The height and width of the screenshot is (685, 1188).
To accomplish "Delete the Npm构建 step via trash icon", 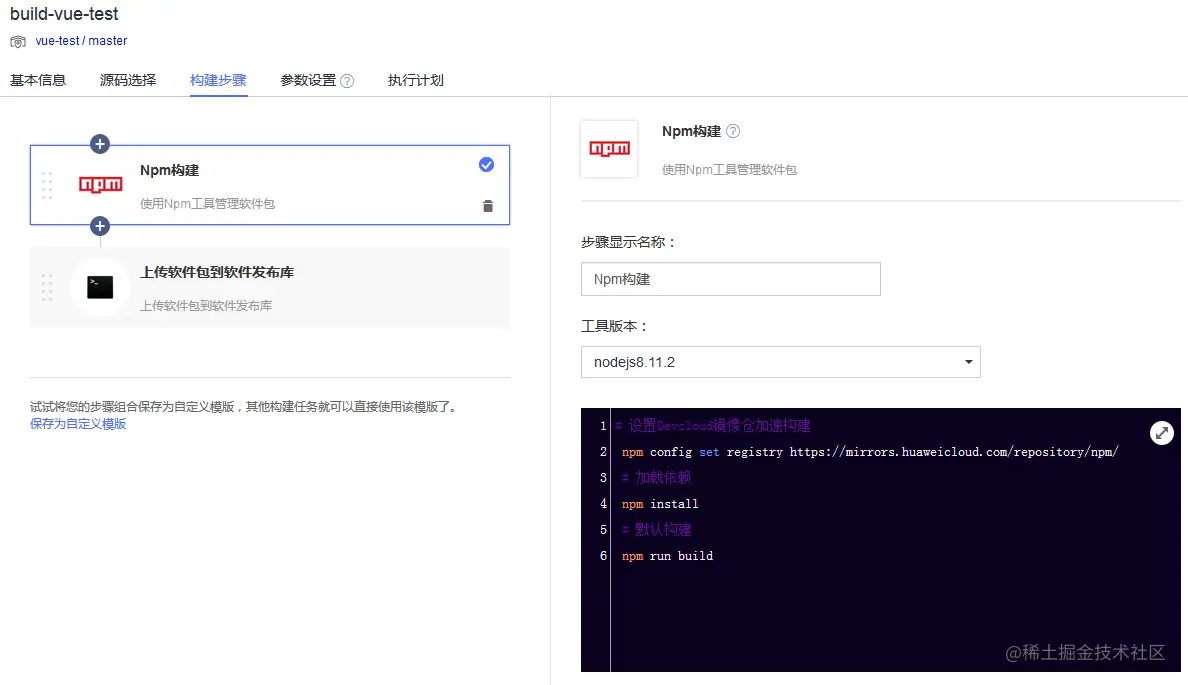I will pos(488,205).
